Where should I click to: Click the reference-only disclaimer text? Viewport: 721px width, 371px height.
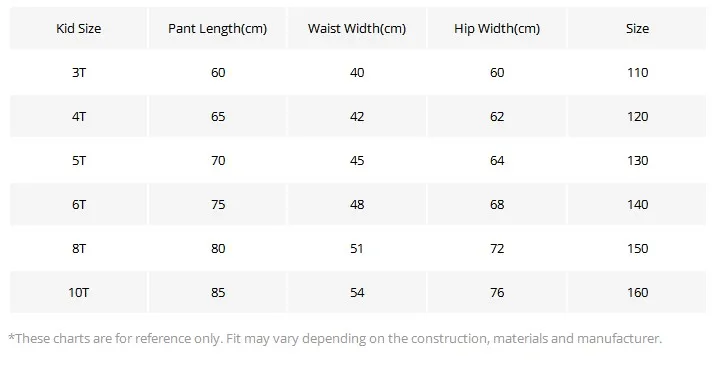pyautogui.click(x=335, y=339)
